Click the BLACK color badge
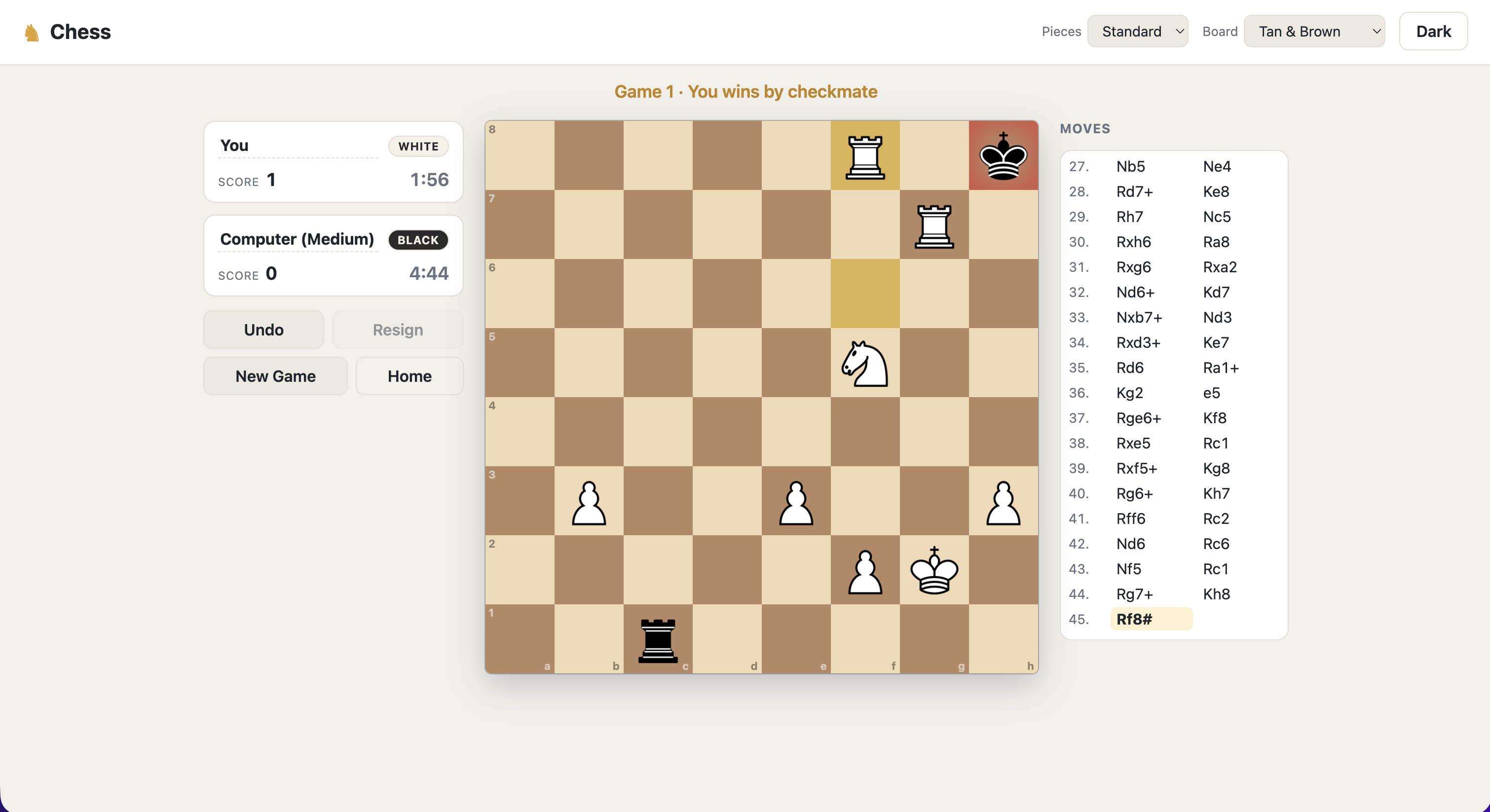Viewport: 1490px width, 812px height. coord(417,240)
